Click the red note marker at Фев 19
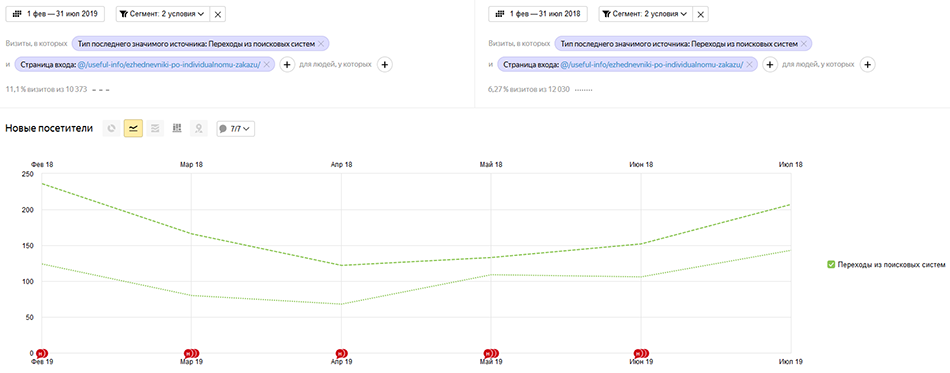The image size is (950, 373). (x=41, y=353)
